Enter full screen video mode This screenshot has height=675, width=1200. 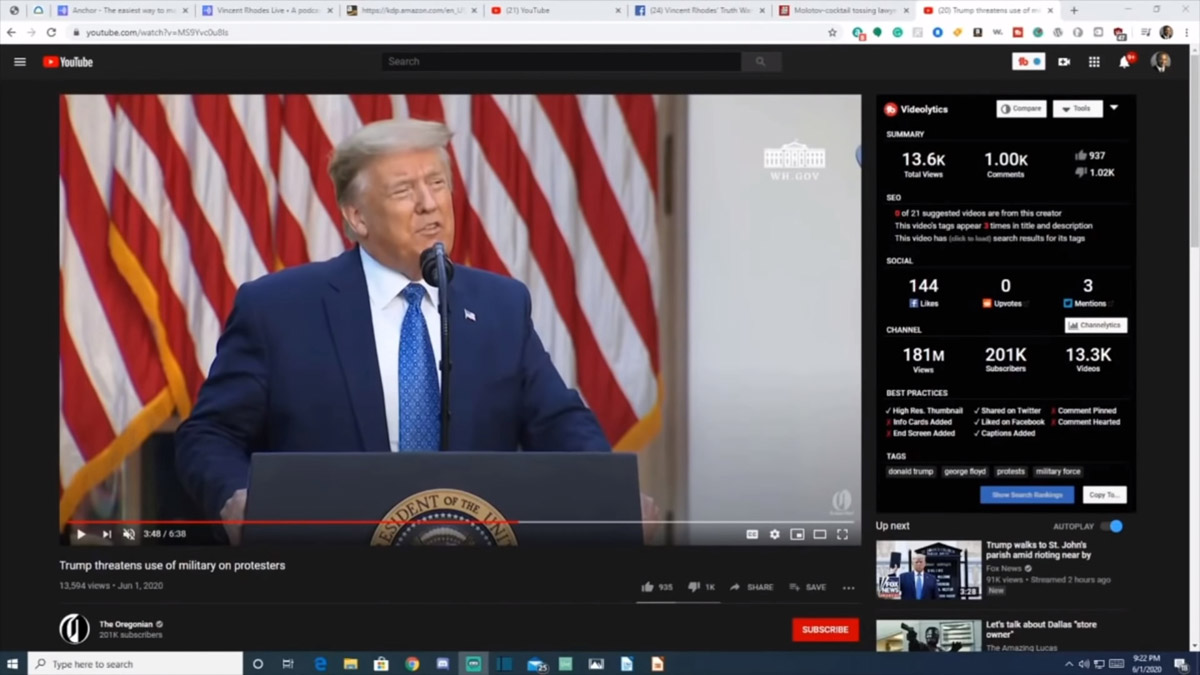point(842,534)
